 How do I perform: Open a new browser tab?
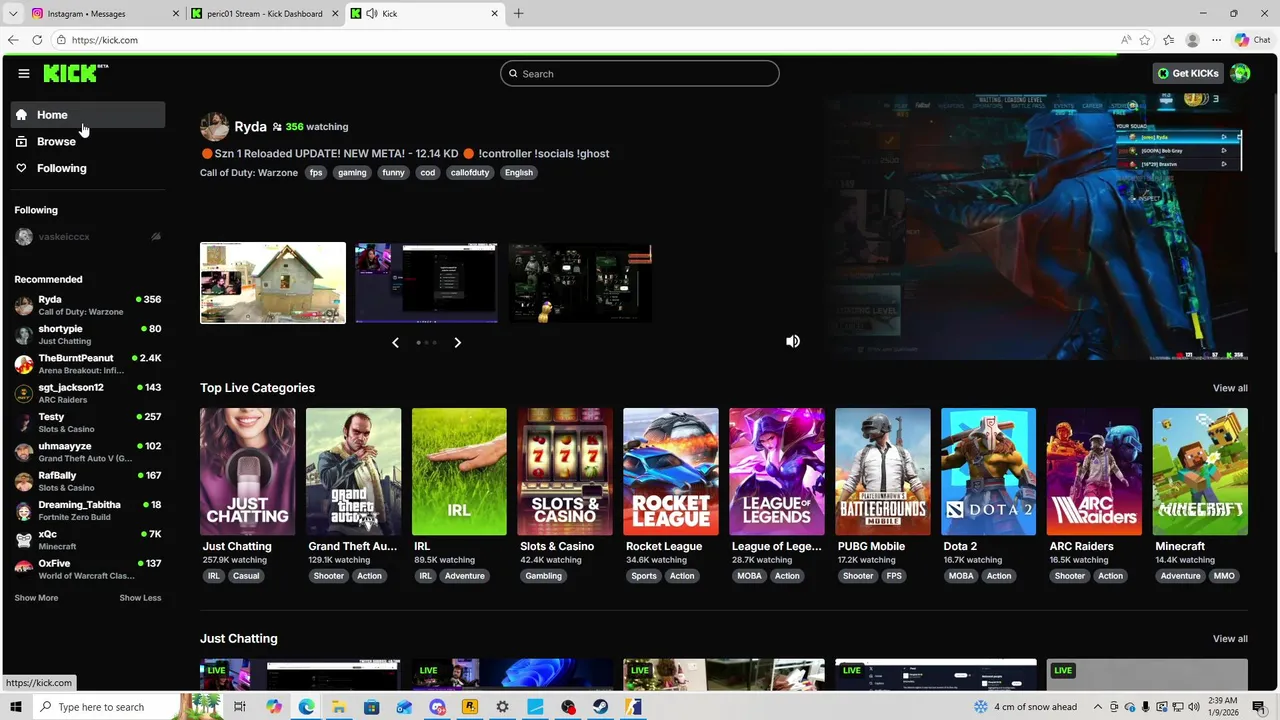pos(518,14)
